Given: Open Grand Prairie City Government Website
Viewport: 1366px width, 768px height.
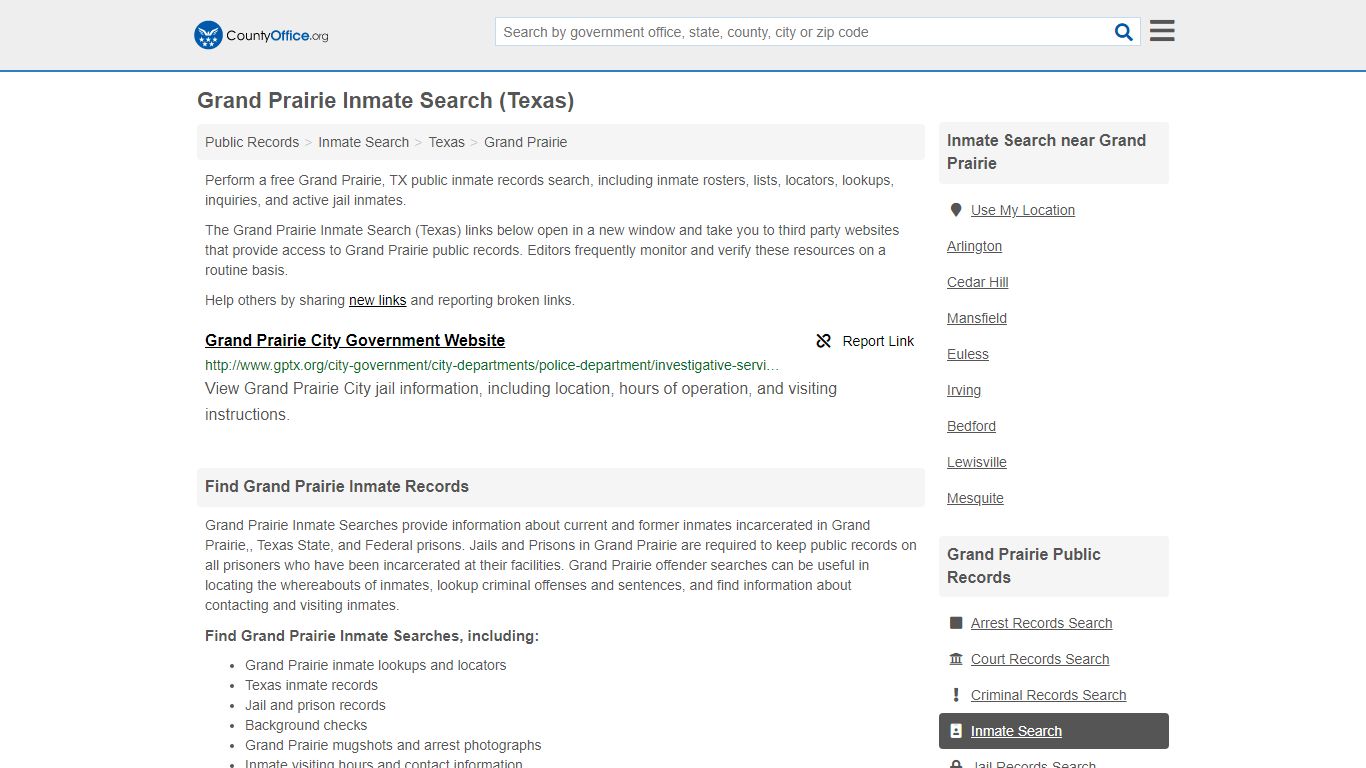Looking at the screenshot, I should click(x=355, y=341).
